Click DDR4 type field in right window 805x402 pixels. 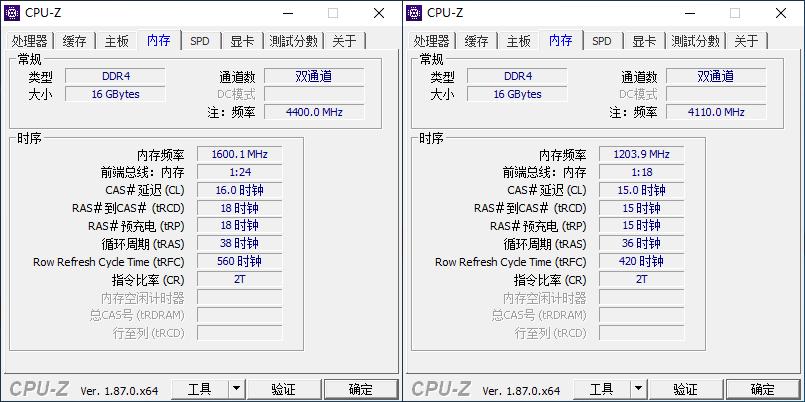pos(518,76)
